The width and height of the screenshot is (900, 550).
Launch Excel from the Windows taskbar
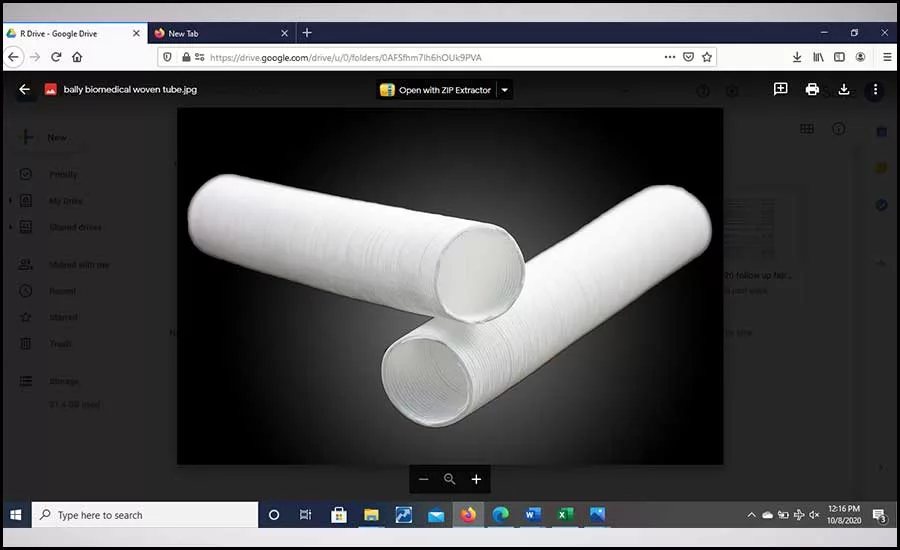coord(565,515)
